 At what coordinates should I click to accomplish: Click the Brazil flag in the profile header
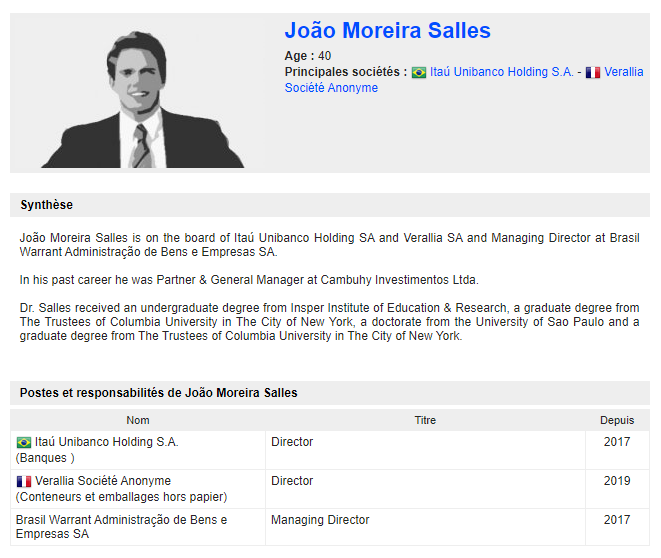pos(419,73)
